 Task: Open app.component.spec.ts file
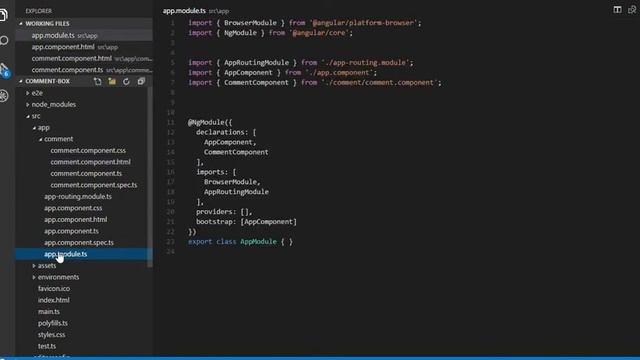coord(79,242)
